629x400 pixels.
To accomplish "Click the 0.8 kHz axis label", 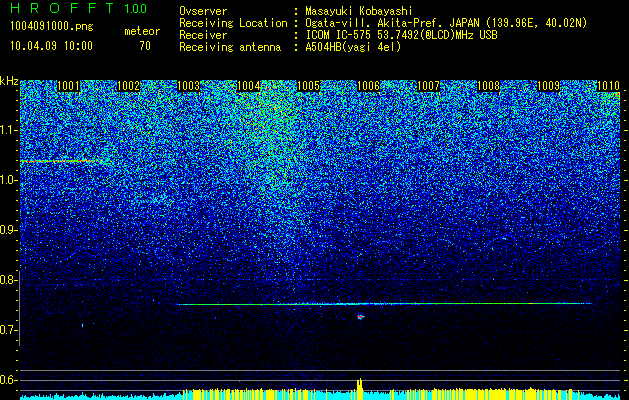I will point(7,280).
